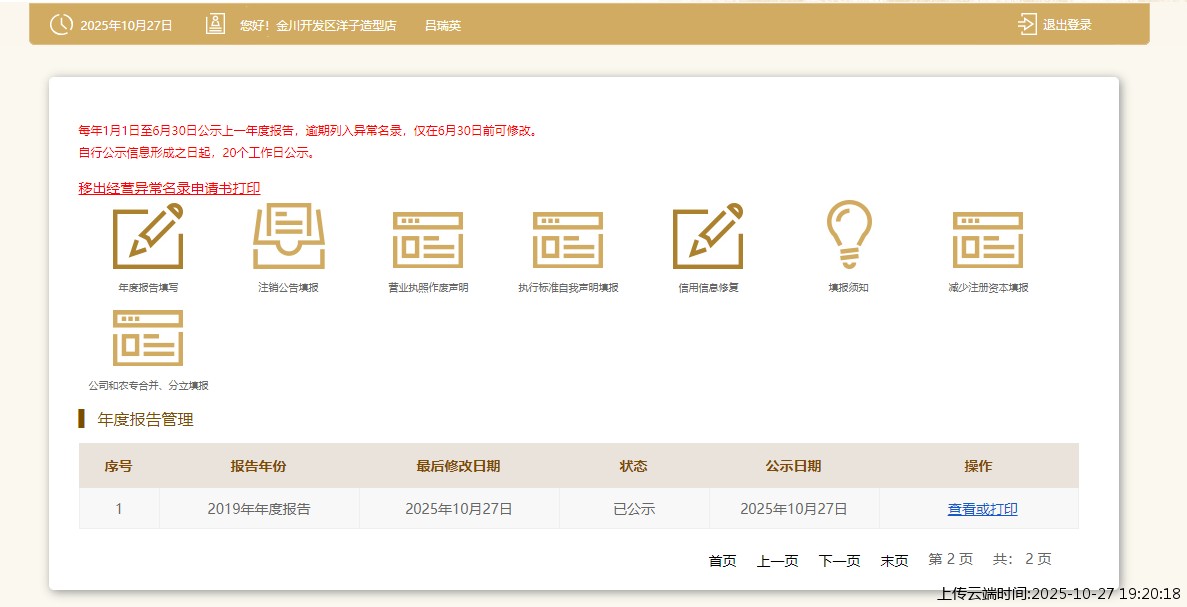This screenshot has height=607, width=1187.
Task: Click the username 吕瑞英 in header
Action: pyautogui.click(x=443, y=26)
